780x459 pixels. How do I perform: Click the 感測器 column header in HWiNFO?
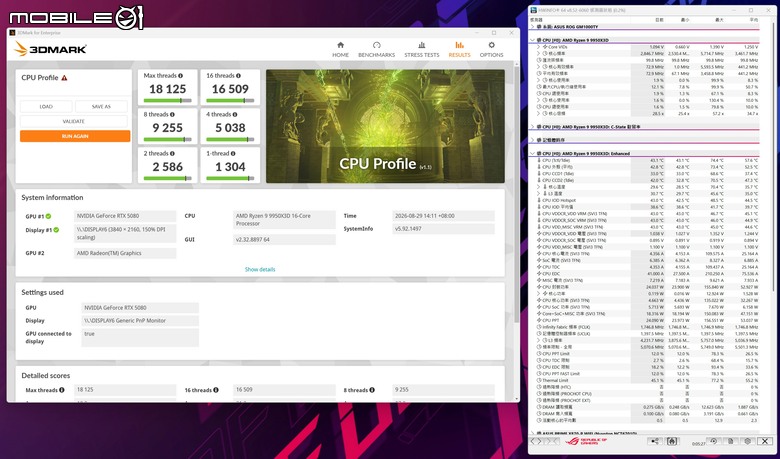537,20
